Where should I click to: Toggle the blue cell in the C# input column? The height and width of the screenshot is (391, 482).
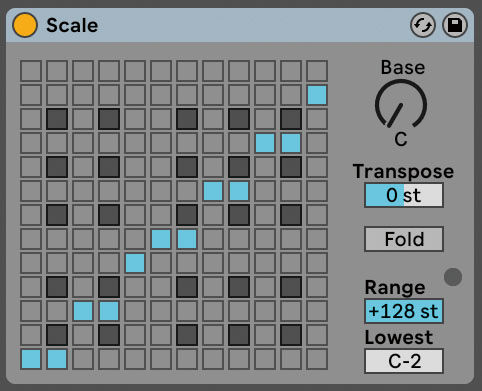click(57, 359)
